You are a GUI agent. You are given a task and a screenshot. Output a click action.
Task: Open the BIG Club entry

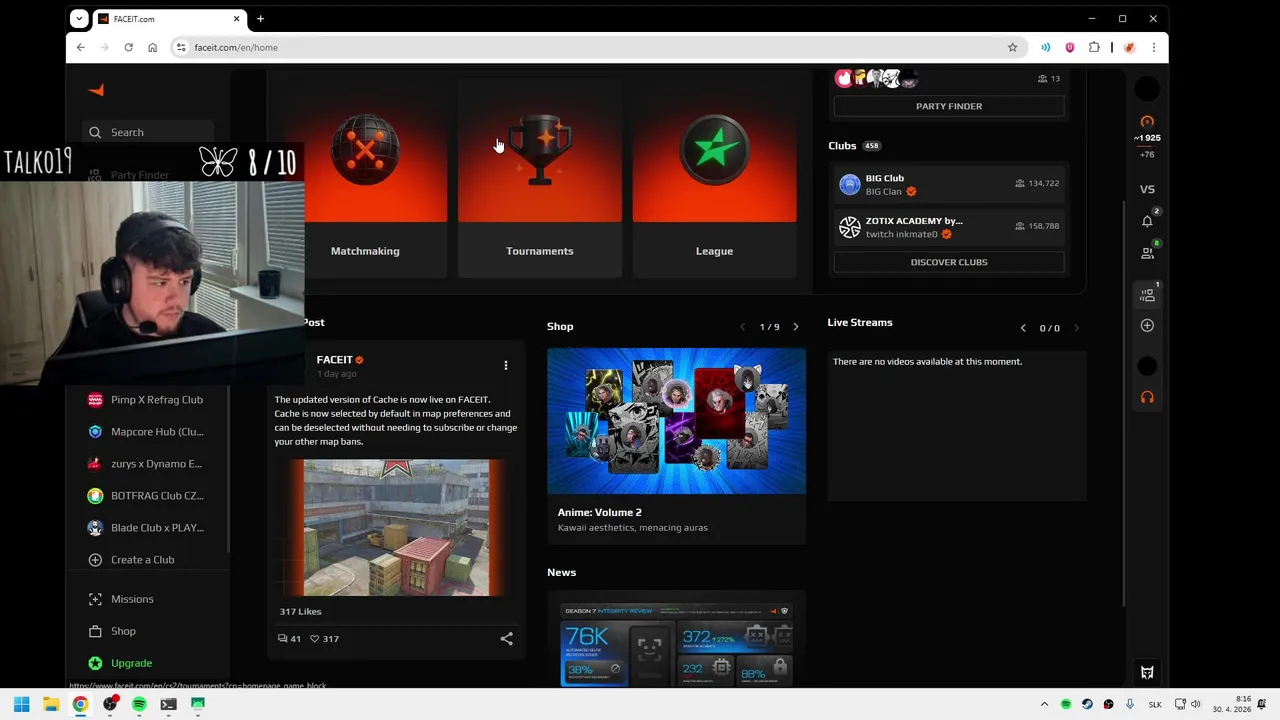coord(949,185)
